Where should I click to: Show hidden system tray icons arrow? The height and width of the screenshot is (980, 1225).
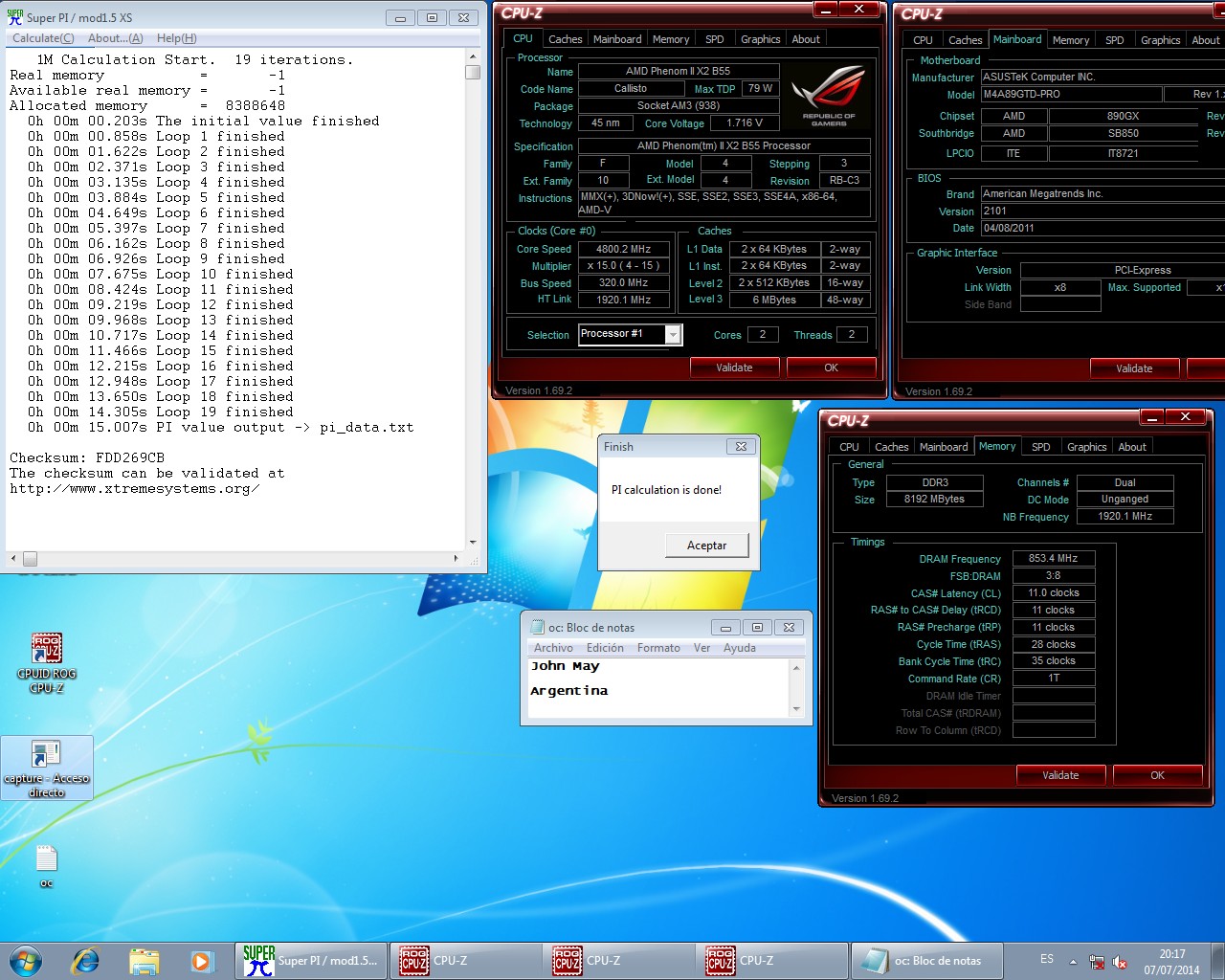pos(1073,962)
